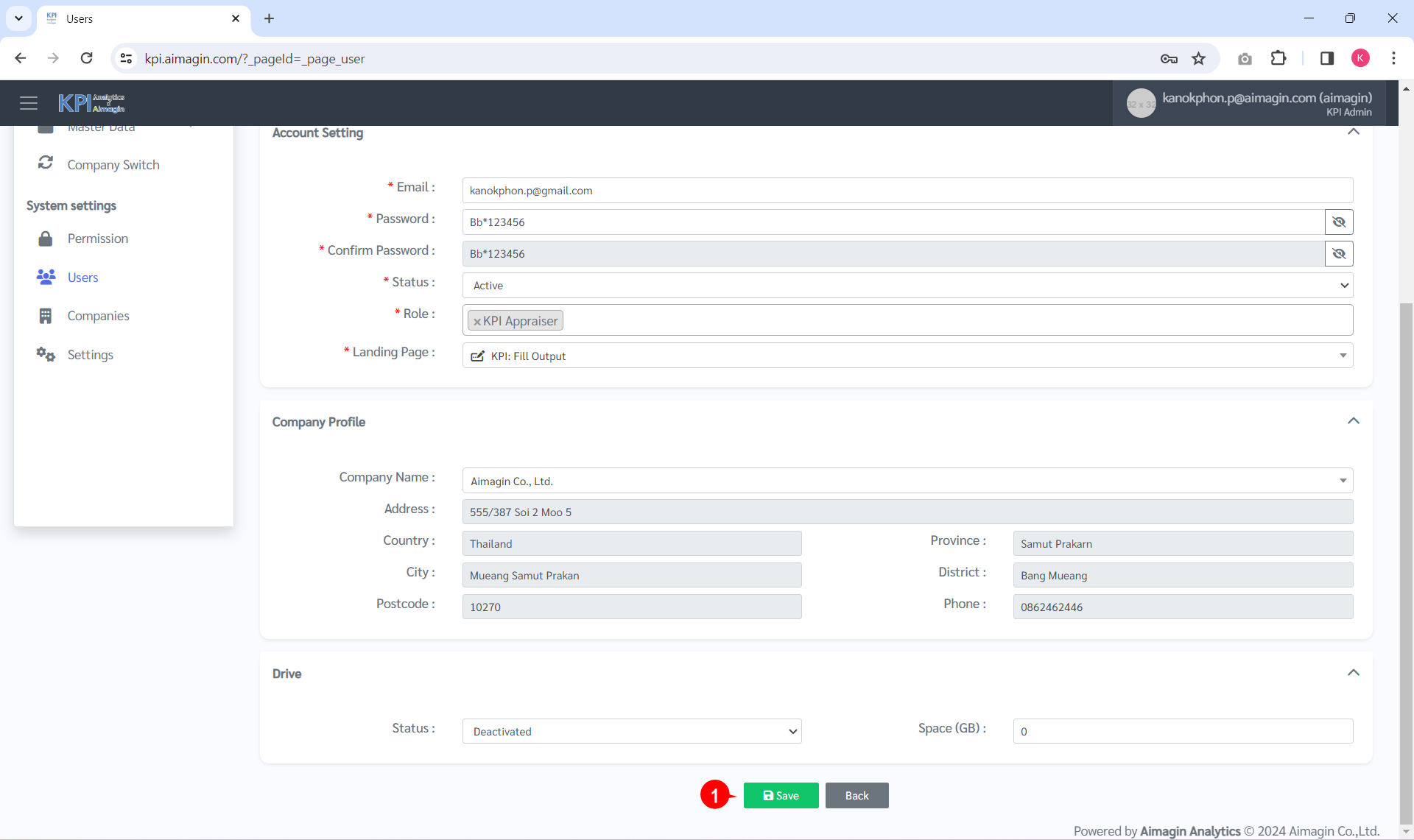Click the Back button
This screenshot has height=840, width=1414.
click(857, 796)
